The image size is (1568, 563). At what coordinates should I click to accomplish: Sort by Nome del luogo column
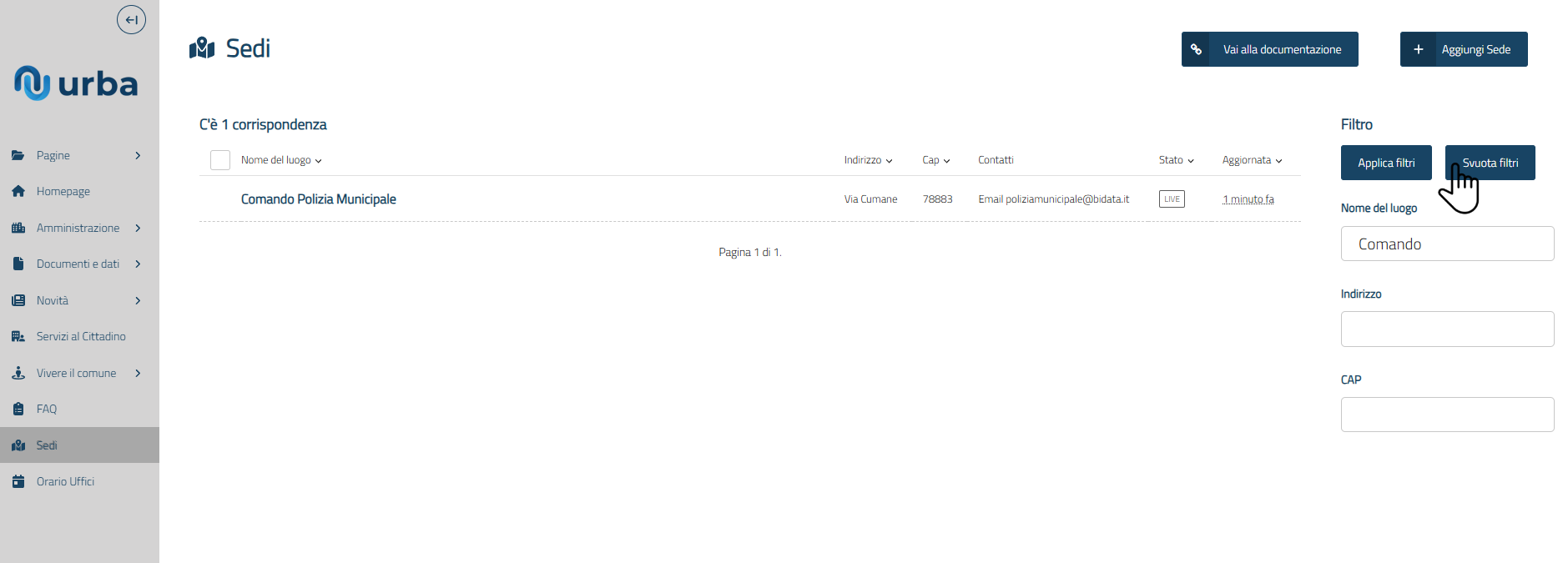(x=281, y=160)
